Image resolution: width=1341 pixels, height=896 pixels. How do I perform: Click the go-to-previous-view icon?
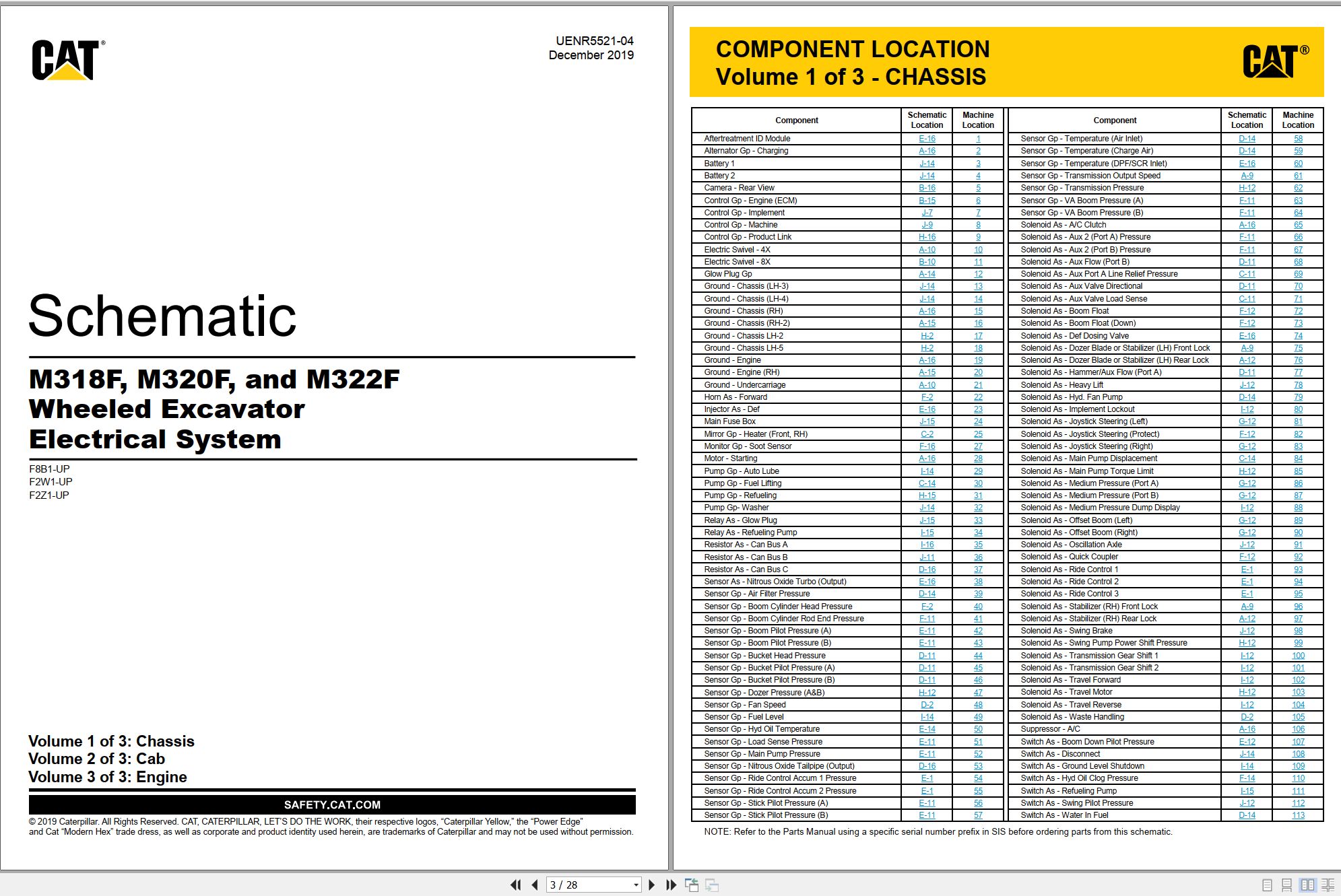[692, 885]
